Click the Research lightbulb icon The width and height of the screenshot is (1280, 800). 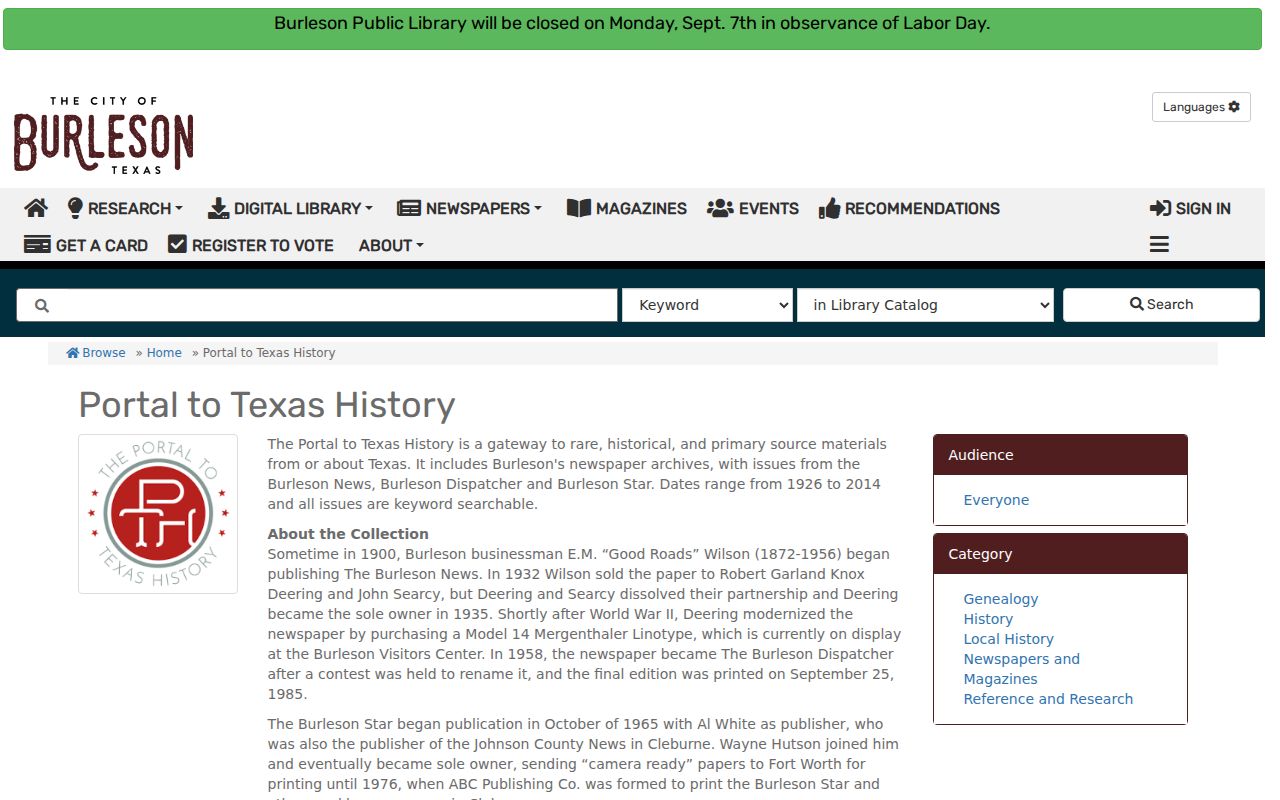click(x=75, y=208)
